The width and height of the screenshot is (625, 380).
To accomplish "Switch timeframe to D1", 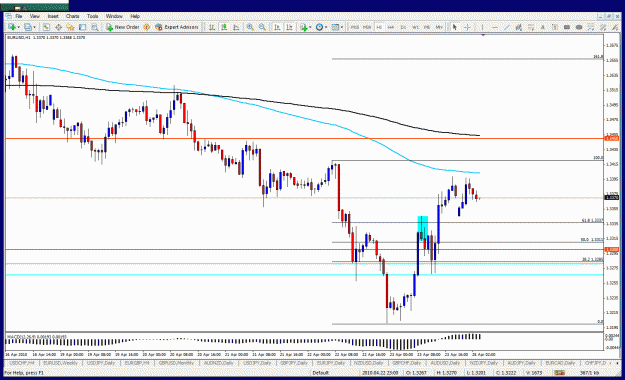I will (403, 27).
